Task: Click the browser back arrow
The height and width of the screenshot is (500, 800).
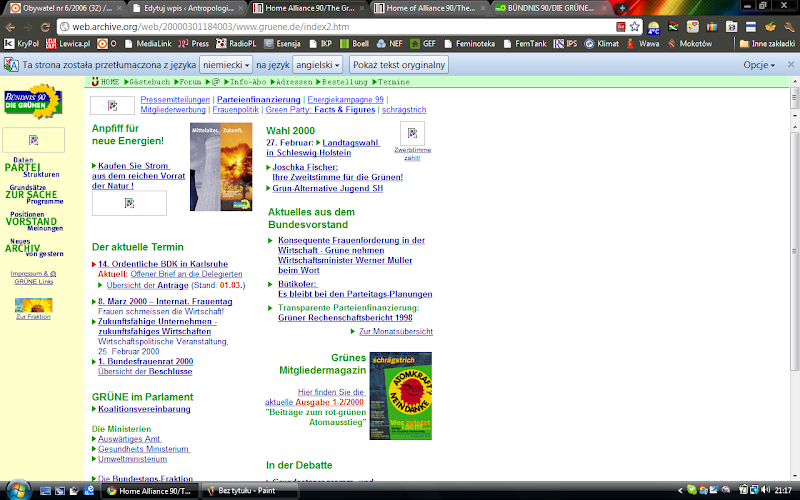Action: tap(10, 27)
